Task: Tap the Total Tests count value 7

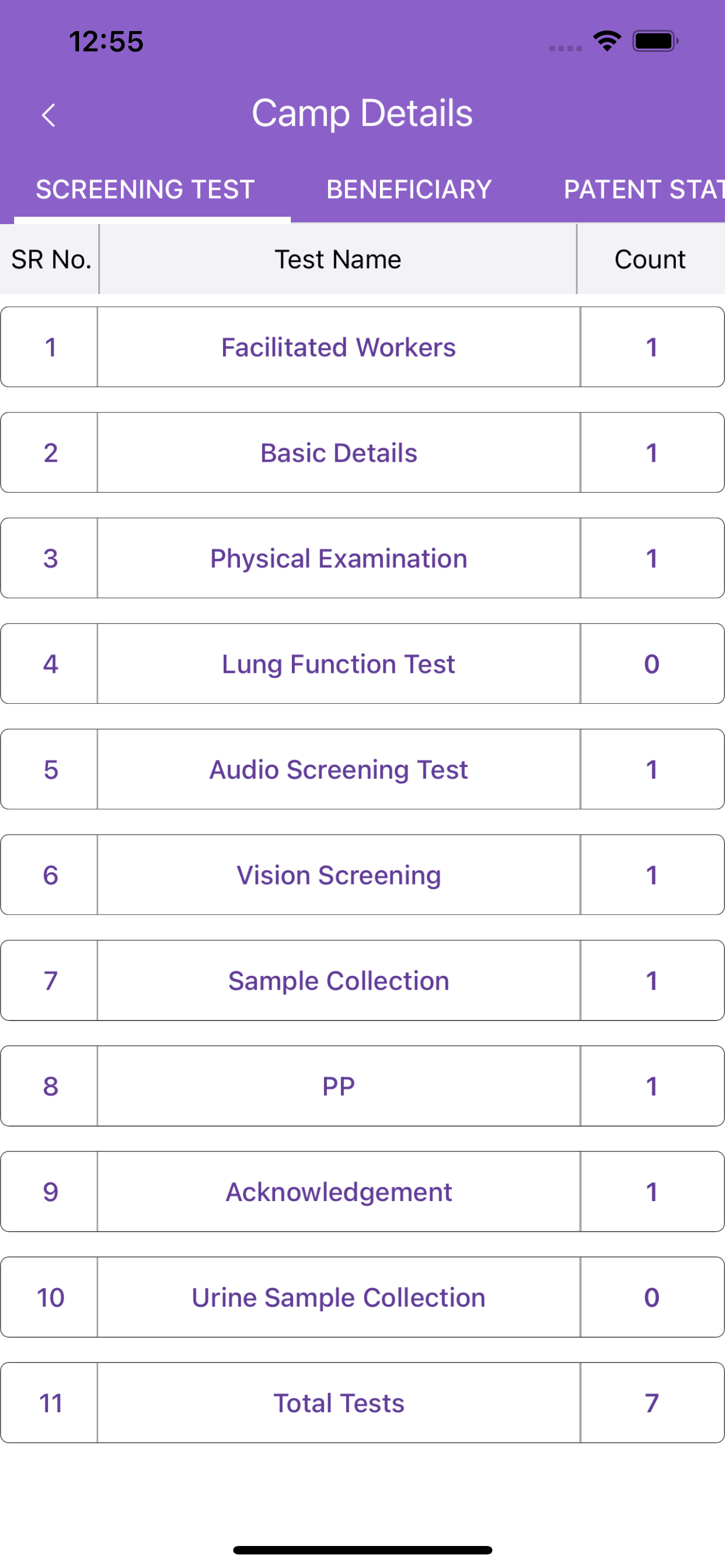Action: click(652, 1403)
